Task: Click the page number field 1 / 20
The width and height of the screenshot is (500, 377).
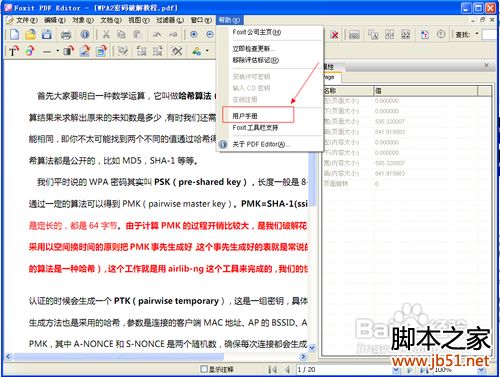Action: (x=343, y=369)
